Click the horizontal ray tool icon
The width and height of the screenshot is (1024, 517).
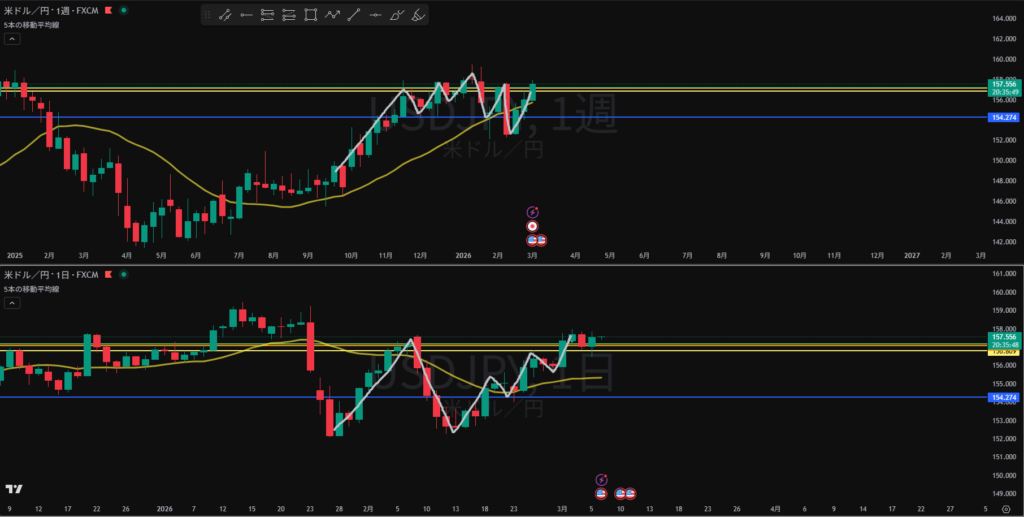tap(246, 15)
